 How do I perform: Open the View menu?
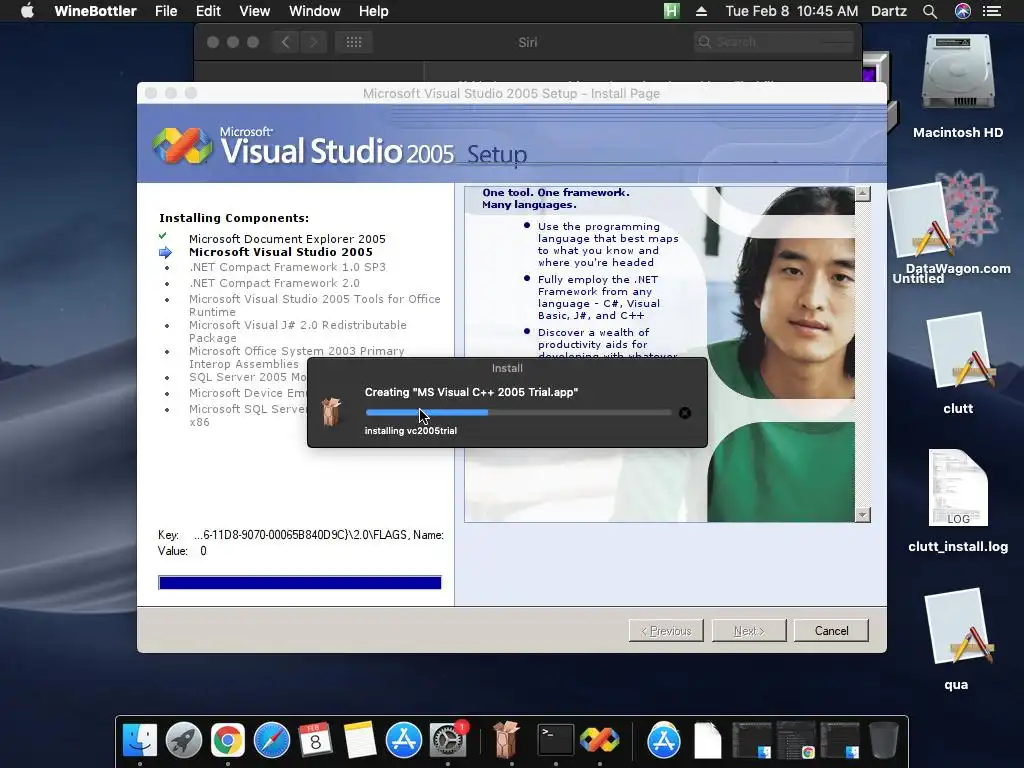point(255,11)
